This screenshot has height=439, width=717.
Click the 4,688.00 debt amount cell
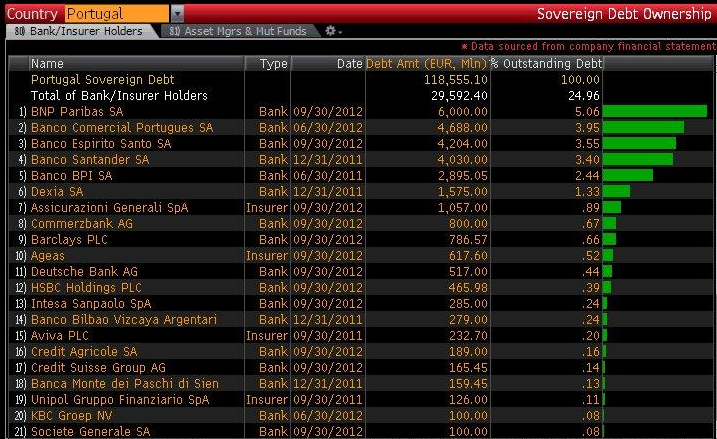pos(462,128)
